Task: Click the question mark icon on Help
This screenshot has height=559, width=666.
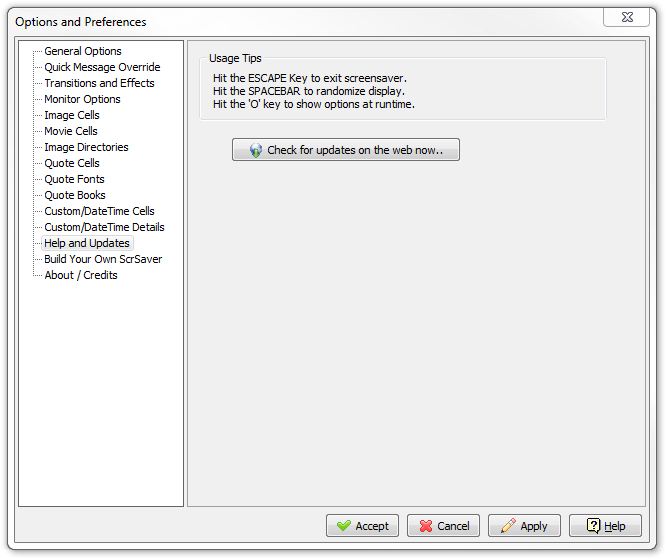Action: tap(592, 526)
